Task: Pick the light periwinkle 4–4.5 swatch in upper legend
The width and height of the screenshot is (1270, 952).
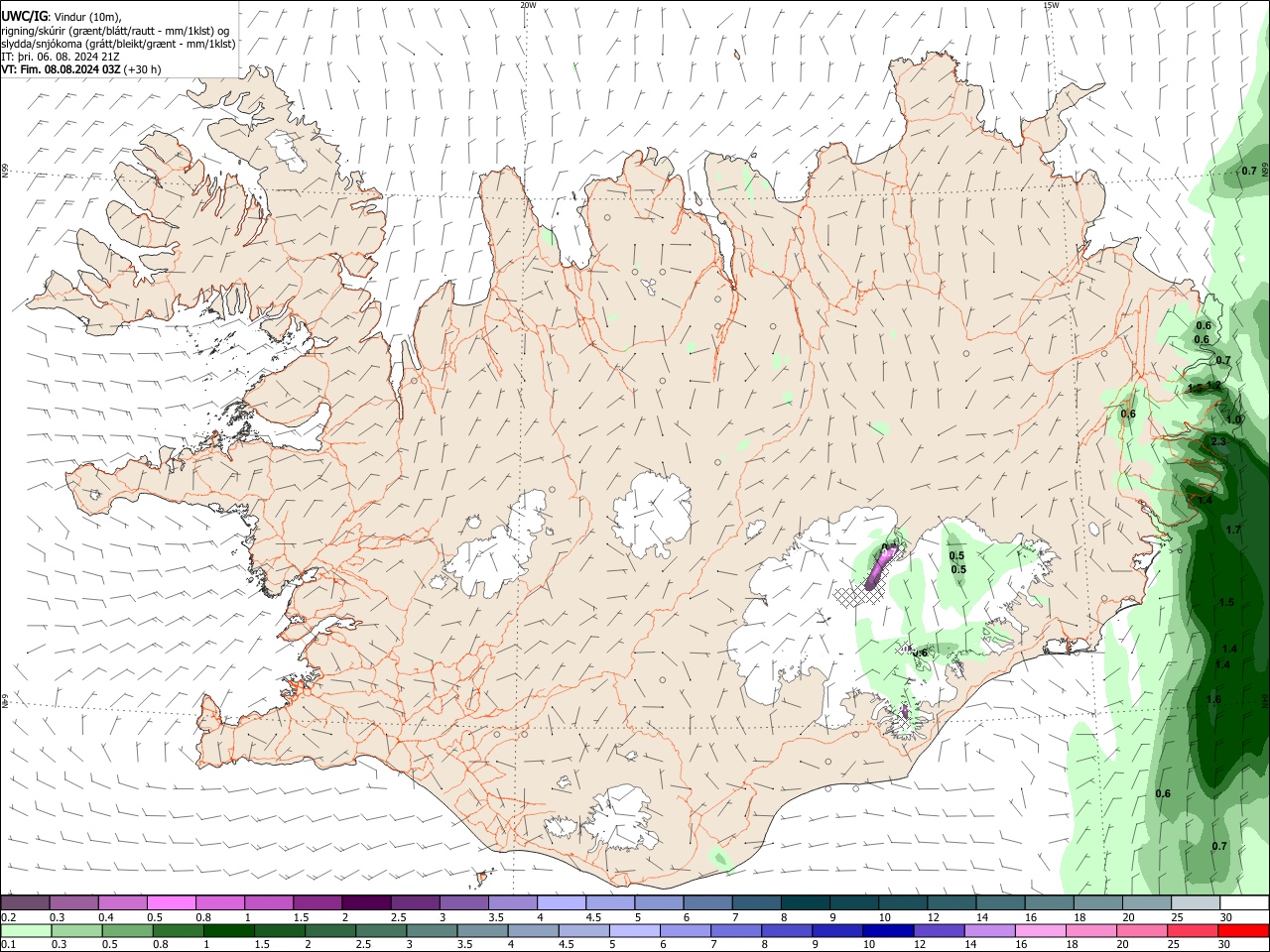Action: 561,903
